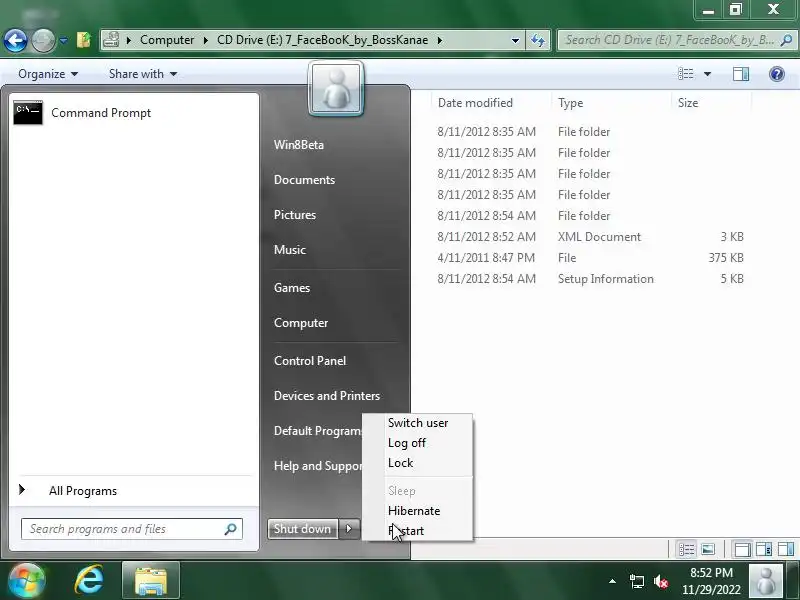Expand the root breadcrumb arrow before Computer
800x600 pixels.
tap(129, 40)
